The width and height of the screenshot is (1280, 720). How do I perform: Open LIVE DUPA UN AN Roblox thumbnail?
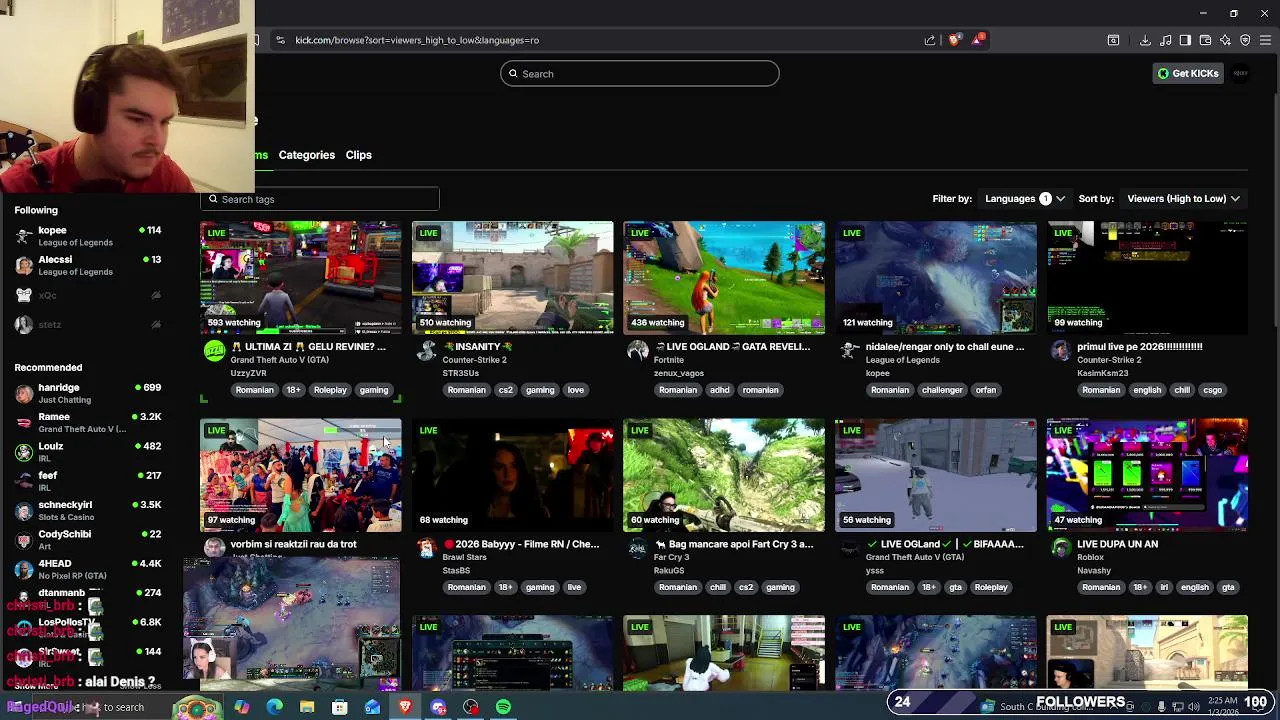click(1147, 475)
